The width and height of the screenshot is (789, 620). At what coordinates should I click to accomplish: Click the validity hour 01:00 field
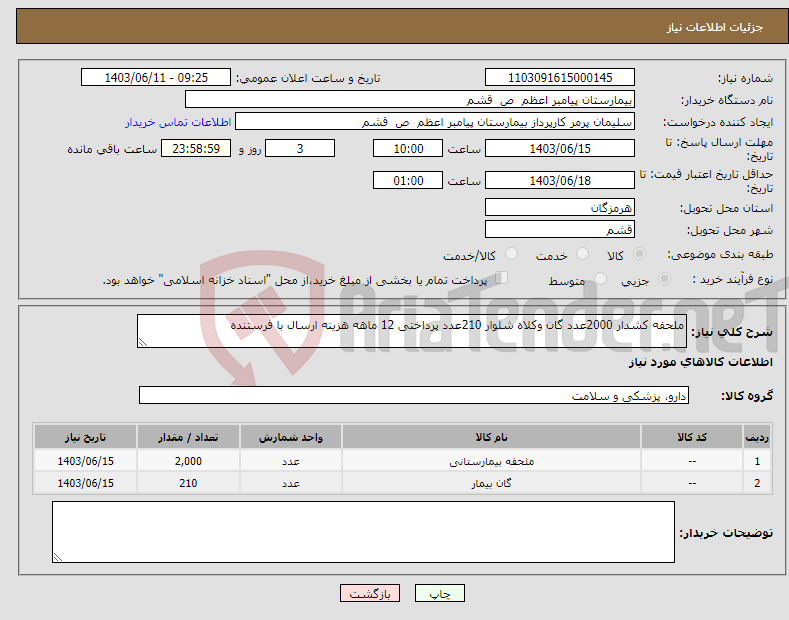[x=408, y=180]
